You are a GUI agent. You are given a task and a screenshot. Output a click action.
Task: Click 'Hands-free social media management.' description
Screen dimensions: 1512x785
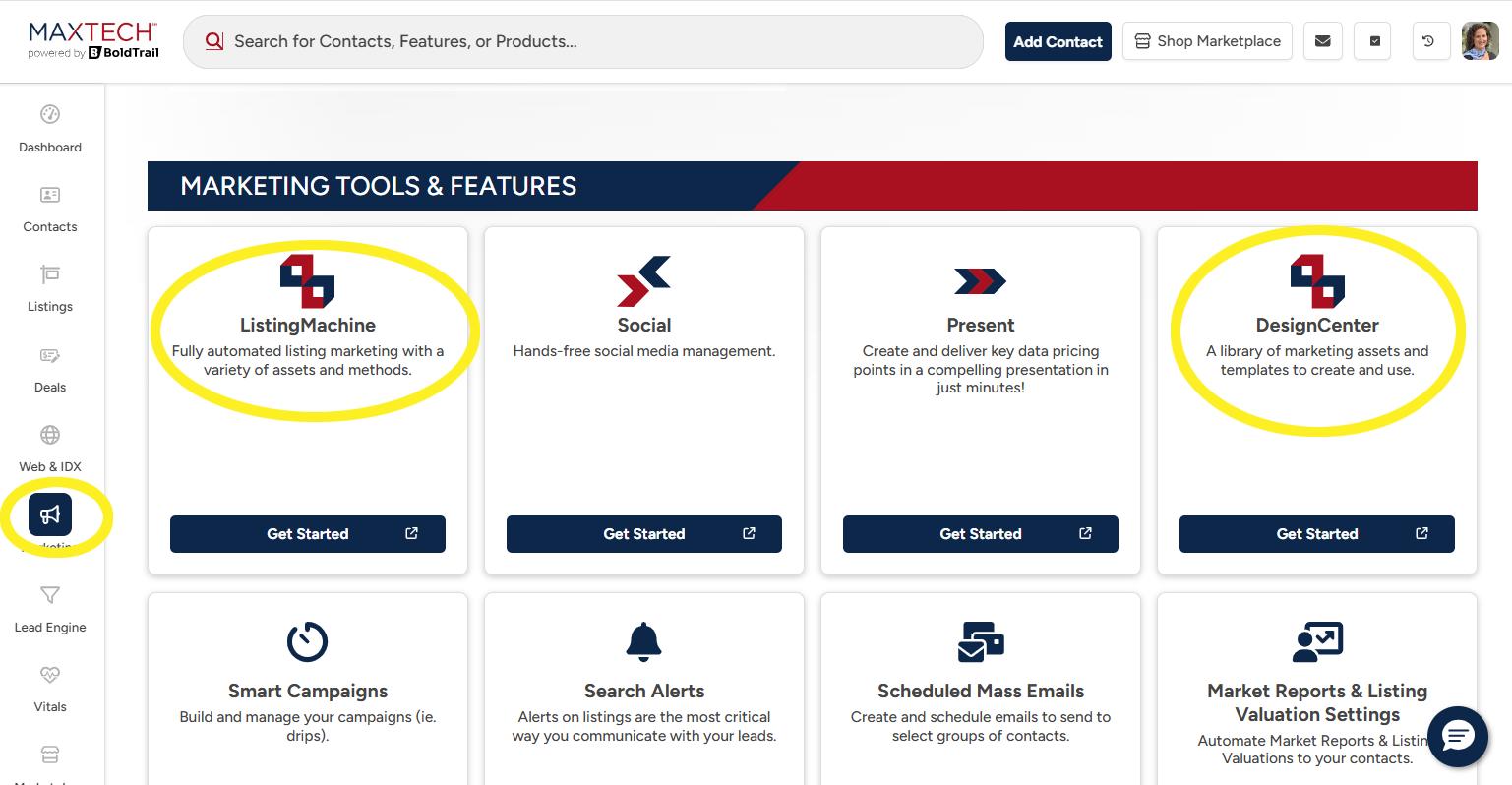point(644,351)
